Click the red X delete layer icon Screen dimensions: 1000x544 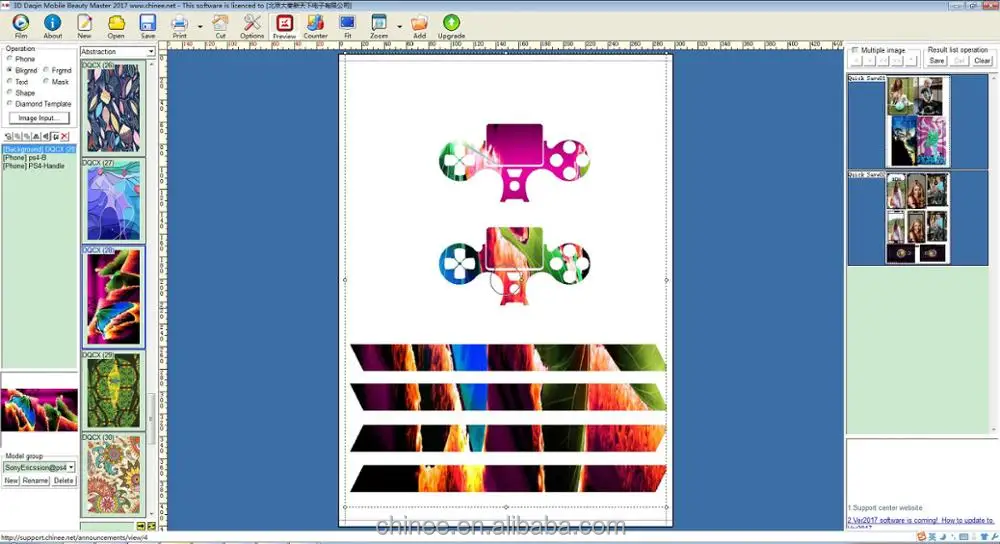64,136
